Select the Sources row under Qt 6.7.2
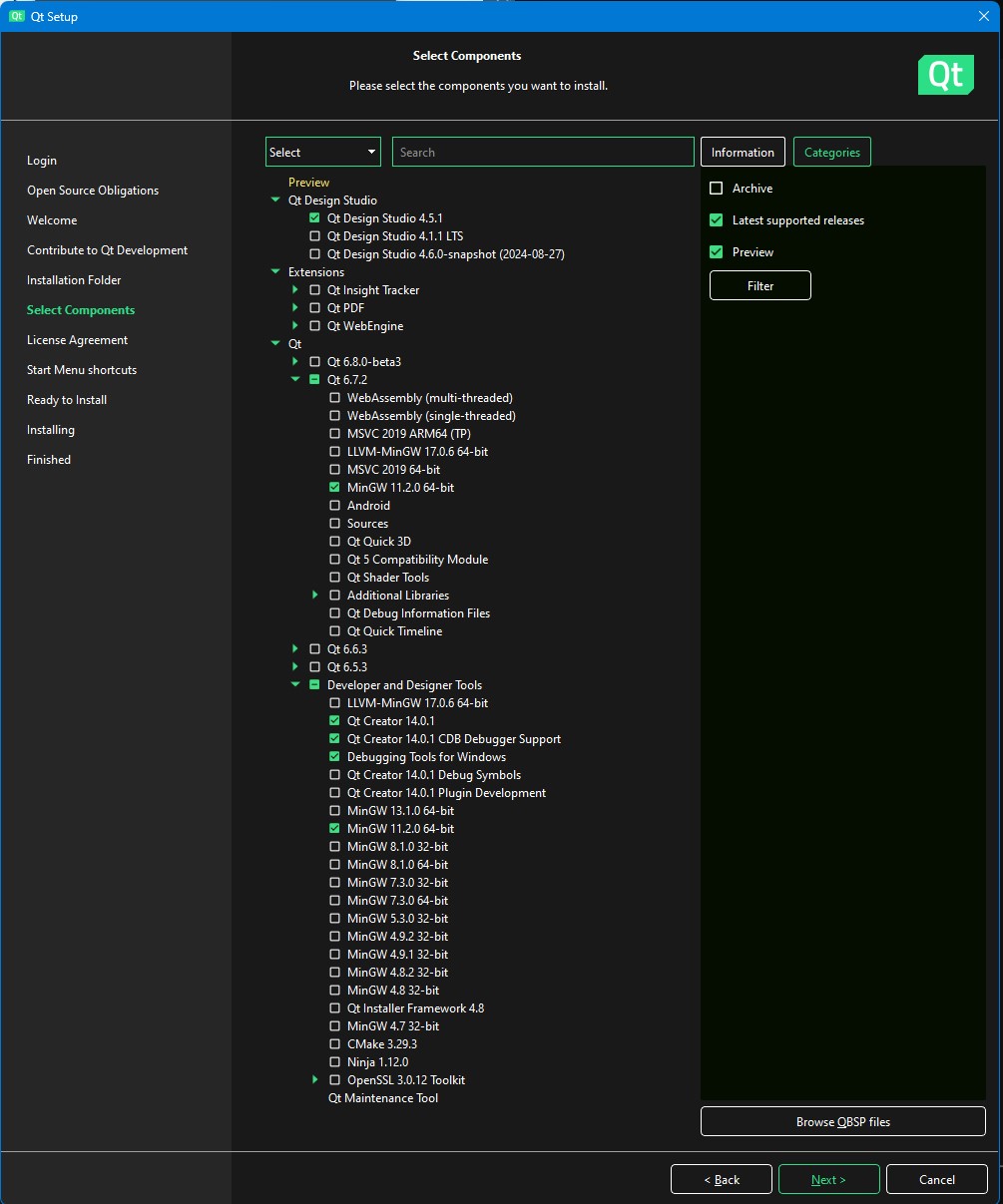Image resolution: width=1003 pixels, height=1204 pixels. coord(367,524)
